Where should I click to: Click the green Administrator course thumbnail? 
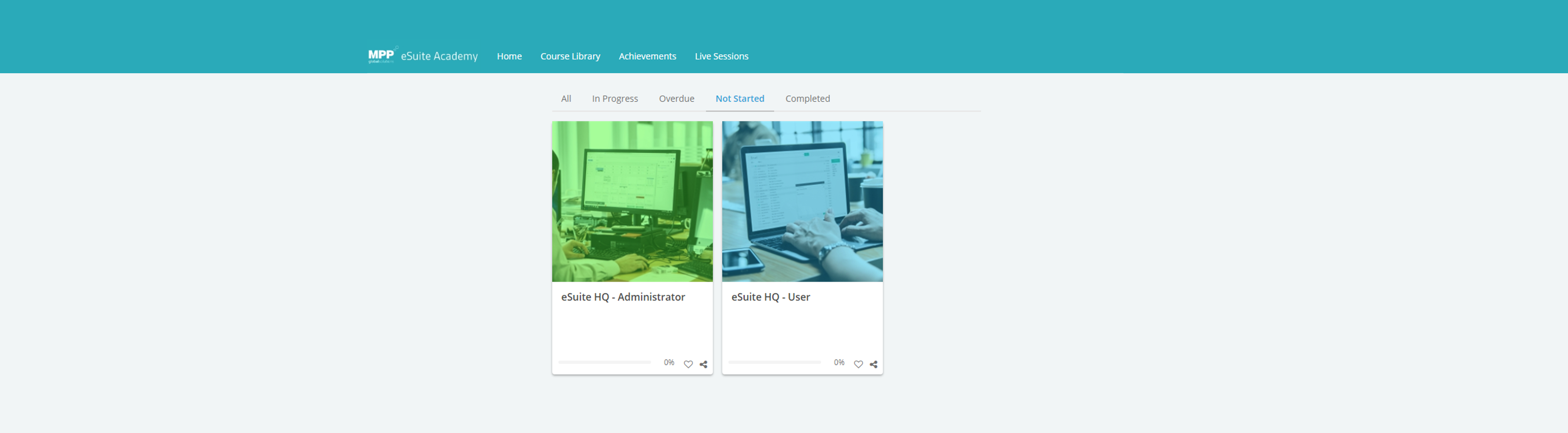point(632,201)
